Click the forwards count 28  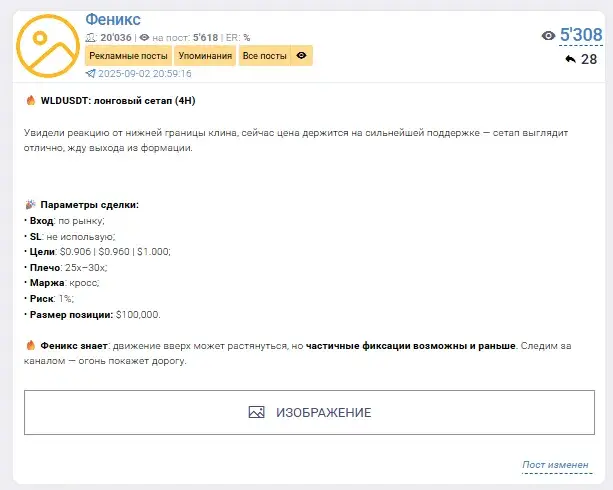(589, 59)
